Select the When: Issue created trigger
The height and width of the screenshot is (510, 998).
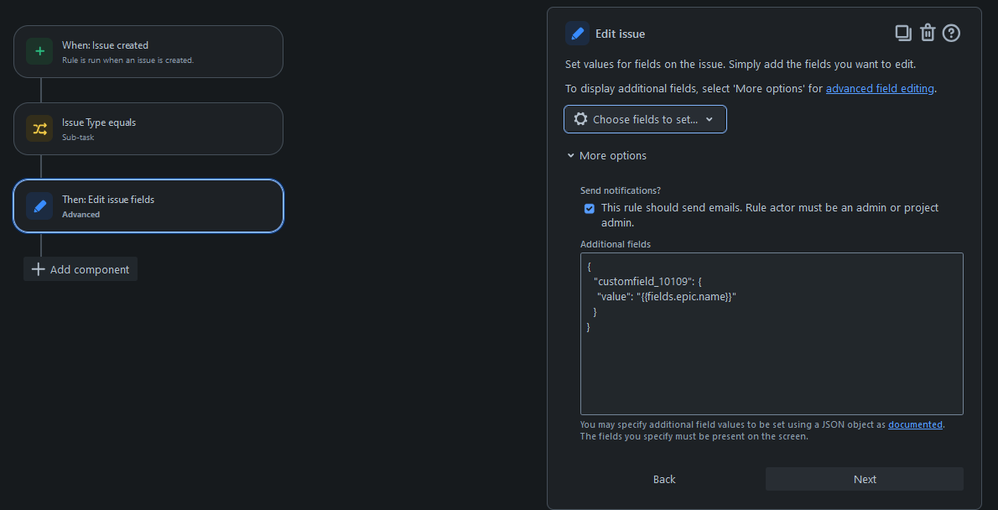148,52
